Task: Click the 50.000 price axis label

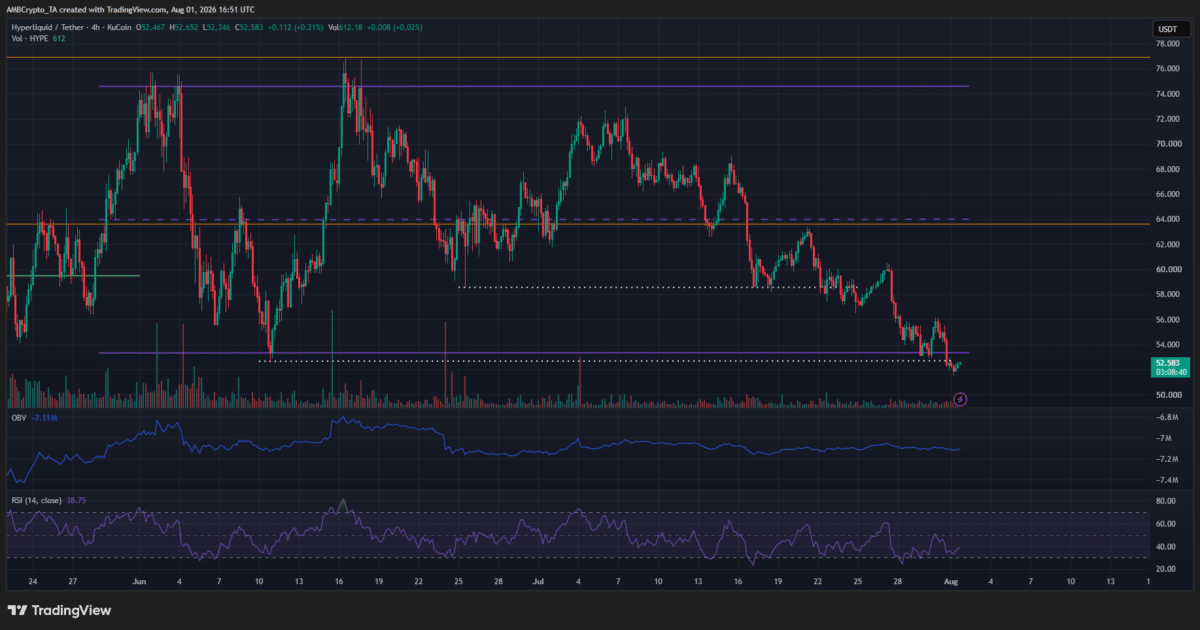Action: pyautogui.click(x=1167, y=395)
